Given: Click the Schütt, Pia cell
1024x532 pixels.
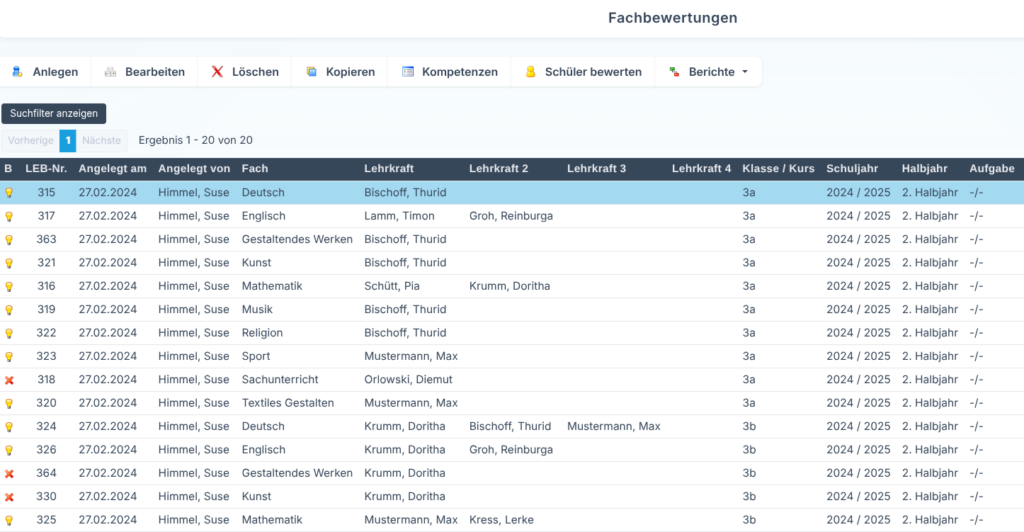Looking at the screenshot, I should pos(392,287).
